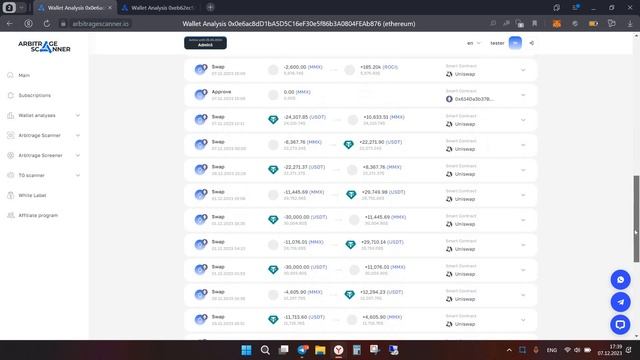This screenshot has height=360, width=640.
Task: Expand the Arbitrage Scanner sidebar chevron
Action: [x=78, y=136]
